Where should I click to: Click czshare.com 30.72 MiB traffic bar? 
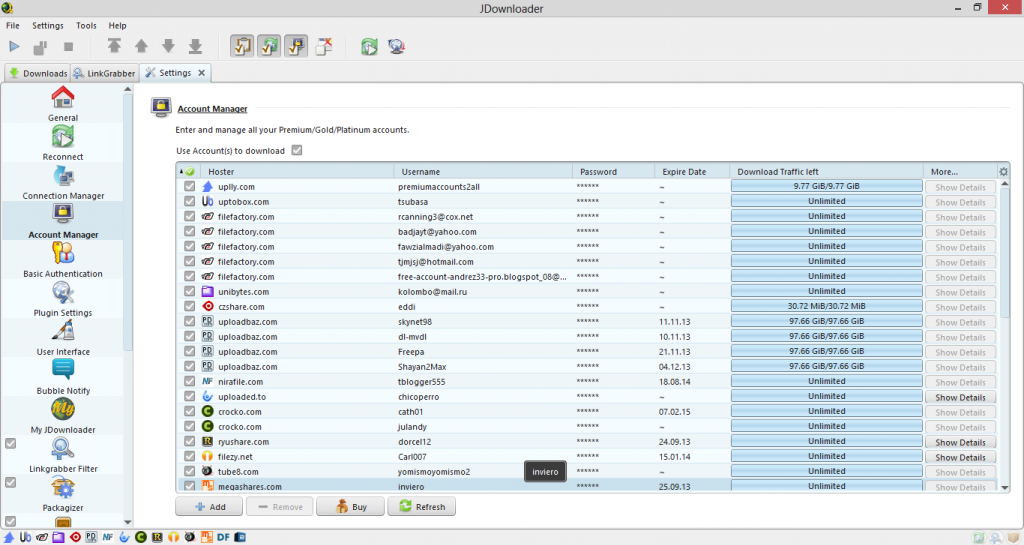826,306
